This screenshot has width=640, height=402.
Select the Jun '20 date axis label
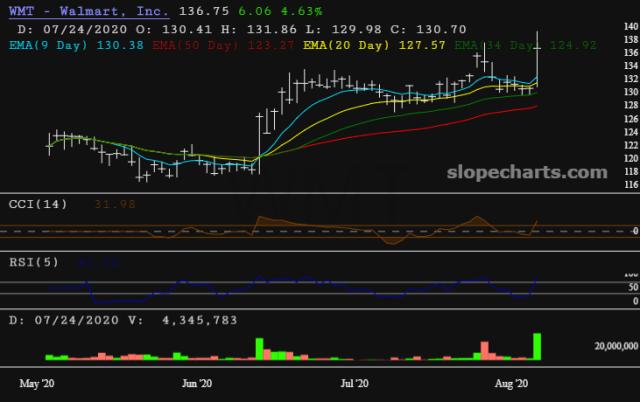(x=197, y=384)
